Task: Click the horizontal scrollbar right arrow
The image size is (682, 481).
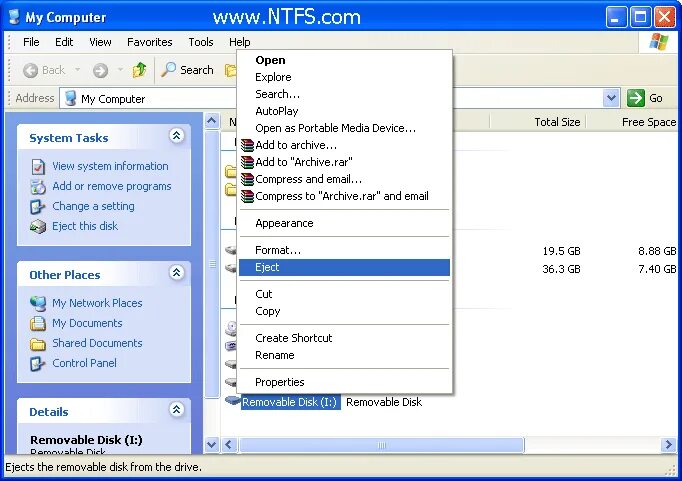Action: coord(669,445)
